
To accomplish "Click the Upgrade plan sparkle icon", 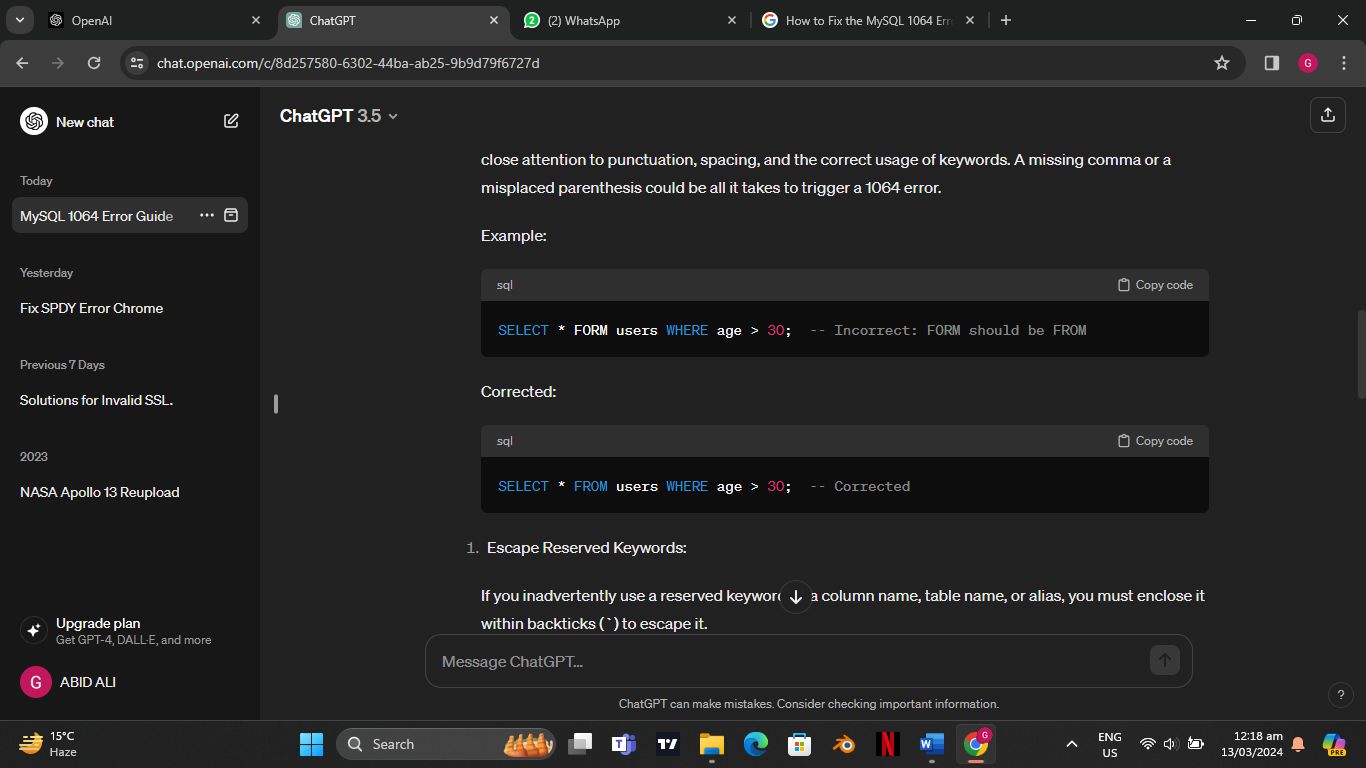I will click(x=33, y=630).
